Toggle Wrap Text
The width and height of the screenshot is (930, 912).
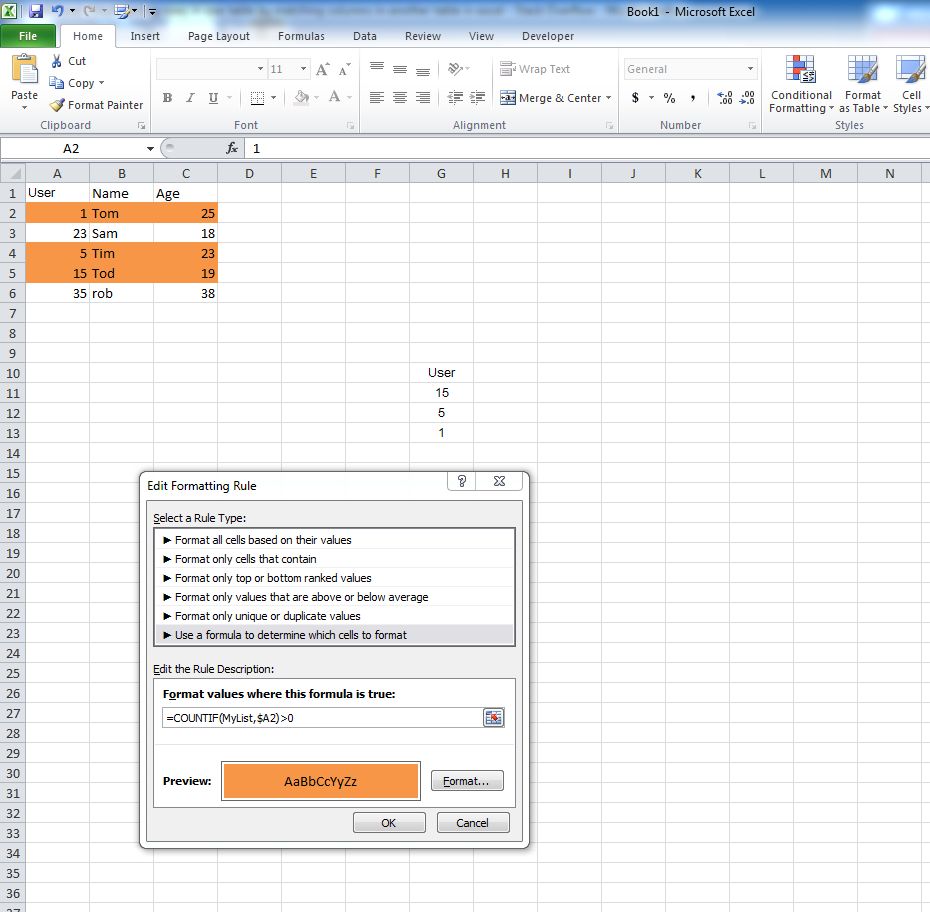534,69
